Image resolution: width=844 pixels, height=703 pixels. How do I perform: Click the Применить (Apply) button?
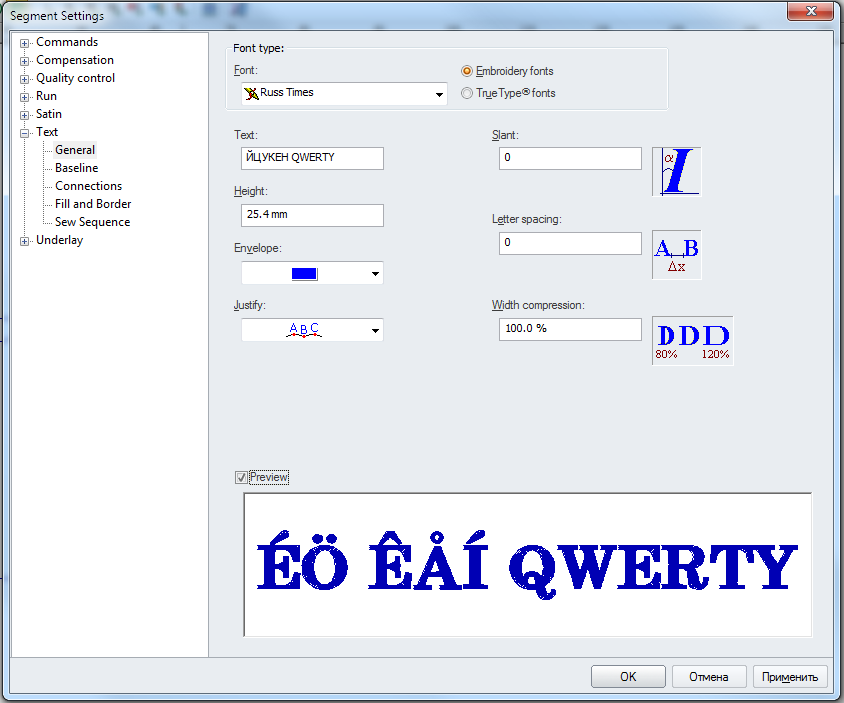790,677
